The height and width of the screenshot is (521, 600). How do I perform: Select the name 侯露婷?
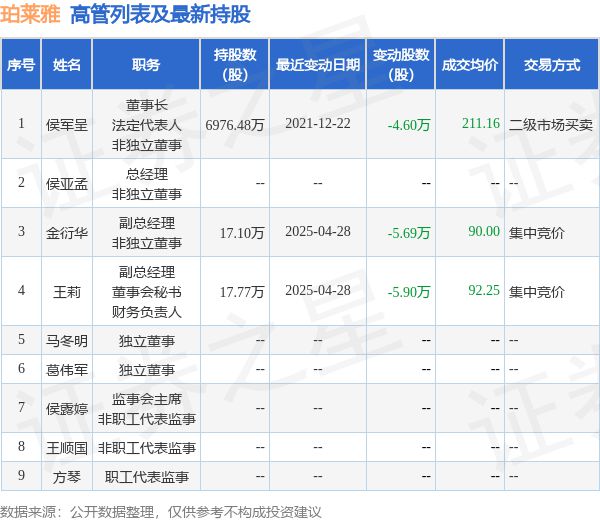point(67,409)
